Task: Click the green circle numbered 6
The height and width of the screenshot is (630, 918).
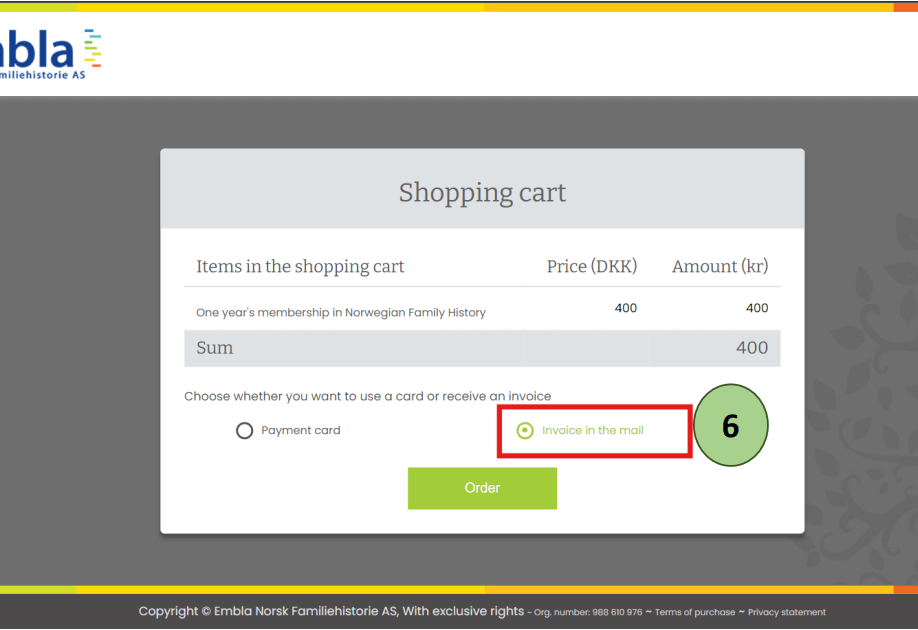Action: pyautogui.click(x=730, y=426)
